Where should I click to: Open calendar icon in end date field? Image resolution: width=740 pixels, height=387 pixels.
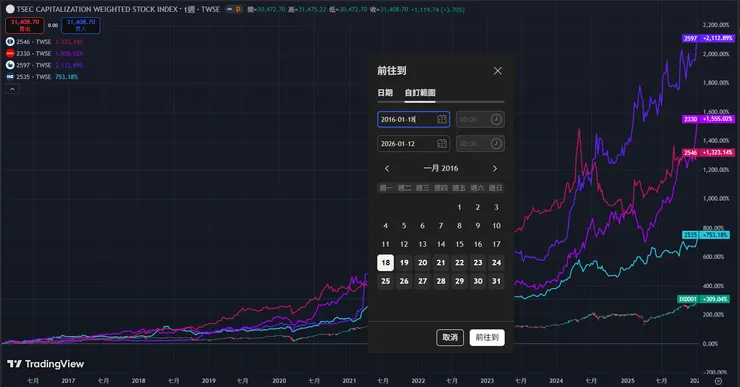[442, 143]
